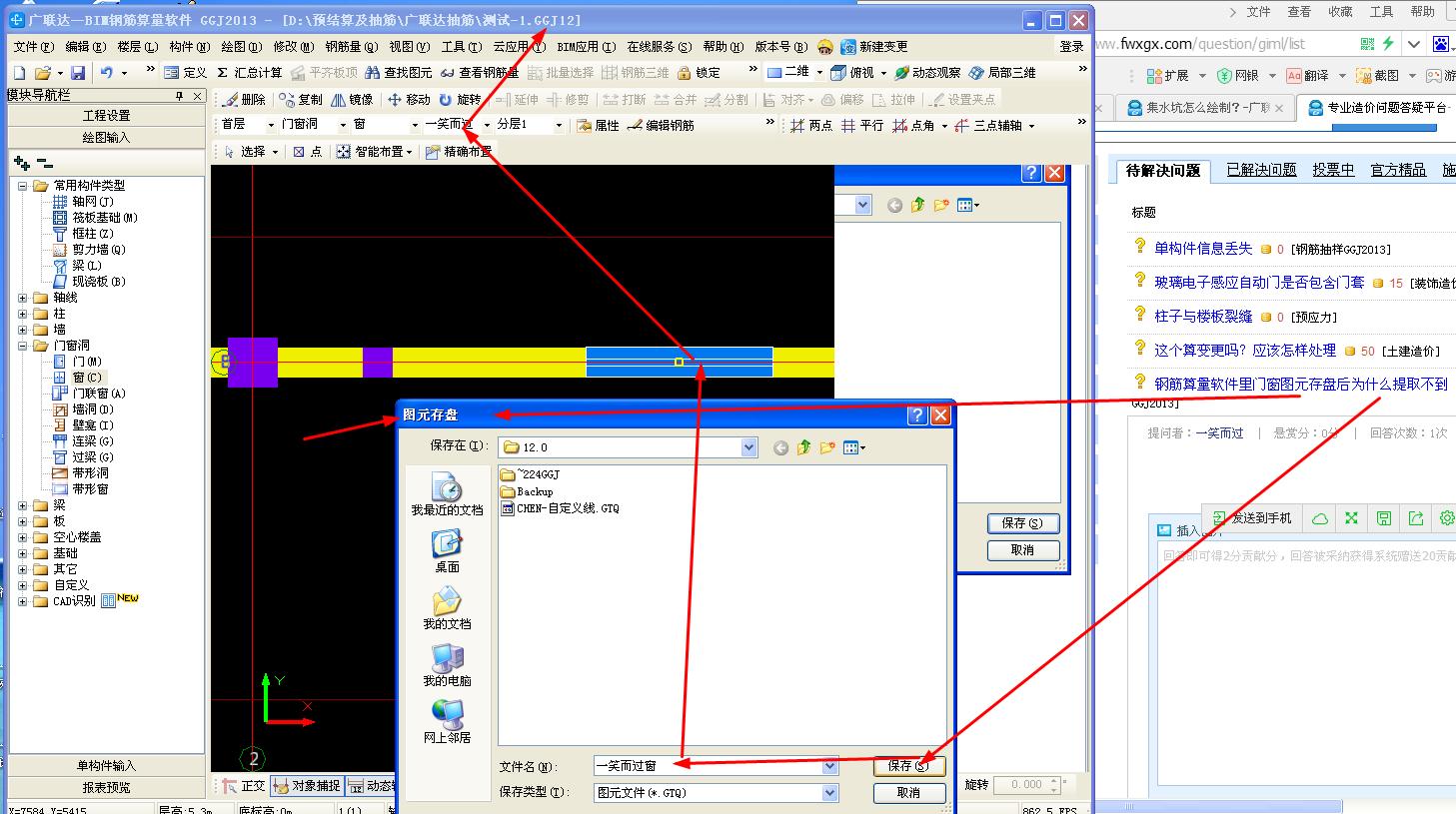Viewport: 1456px width, 814px height.
Task: Toggle 正交 ortho mode in status bar
Action: [244, 786]
